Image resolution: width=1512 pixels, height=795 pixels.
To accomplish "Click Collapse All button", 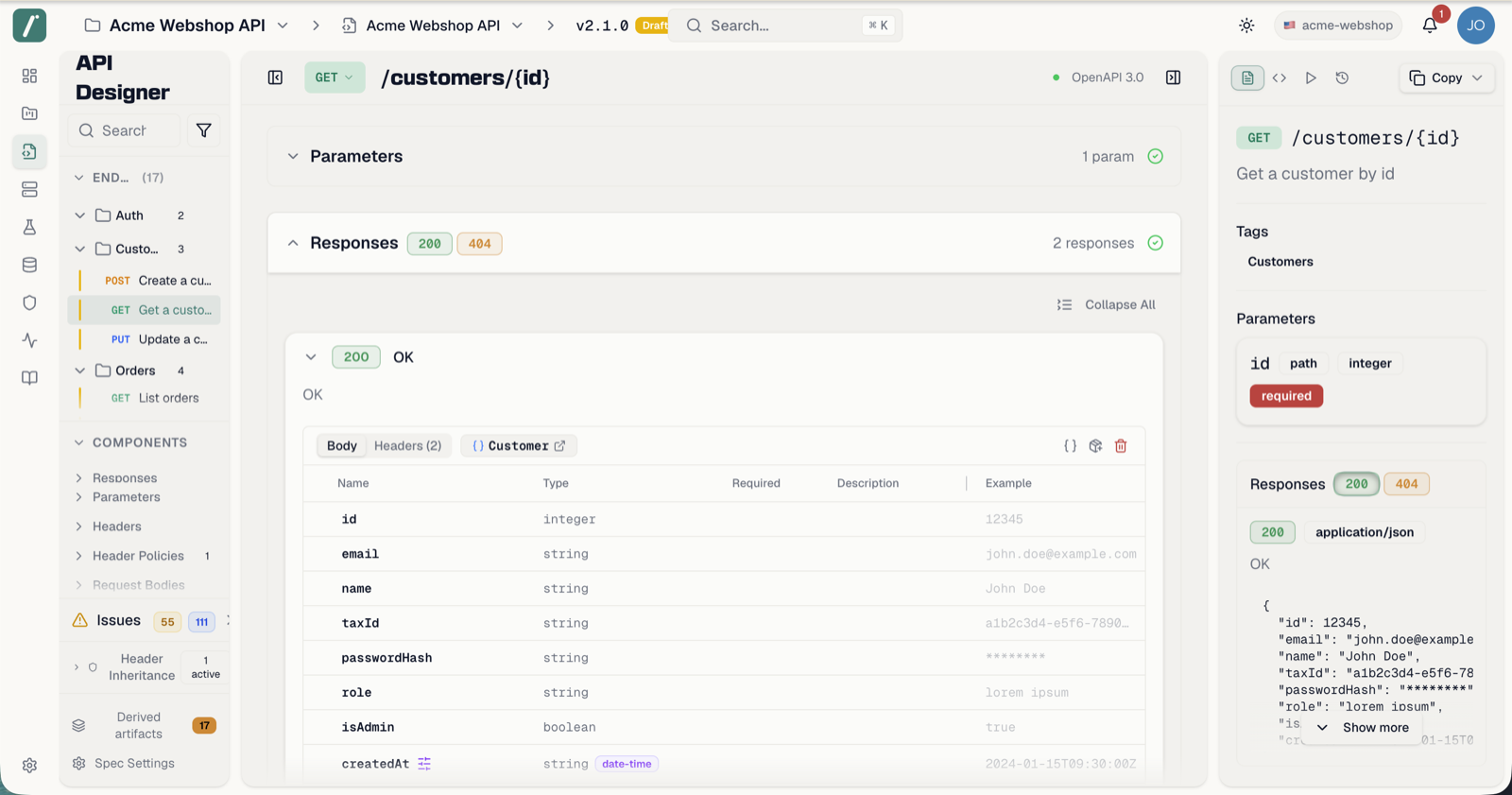I will click(1107, 304).
